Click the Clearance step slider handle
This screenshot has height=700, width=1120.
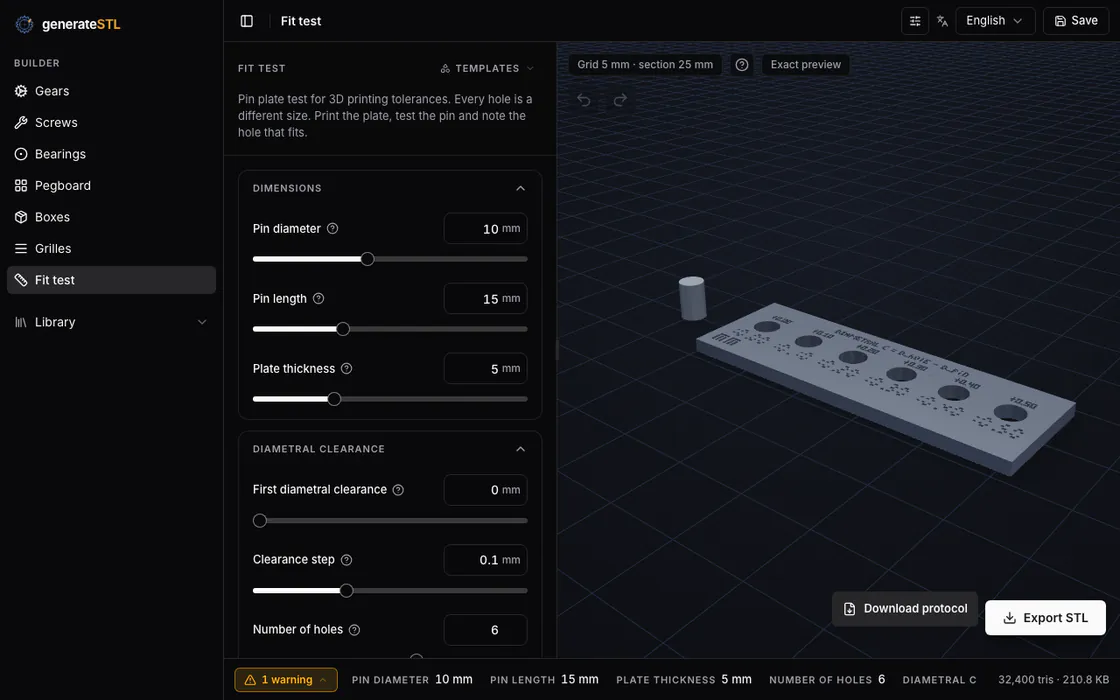(346, 591)
